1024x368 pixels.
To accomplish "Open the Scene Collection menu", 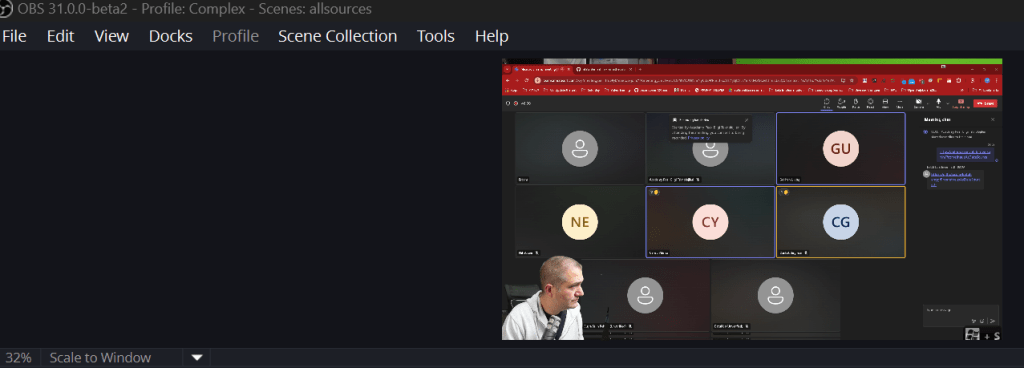I will click(x=338, y=36).
